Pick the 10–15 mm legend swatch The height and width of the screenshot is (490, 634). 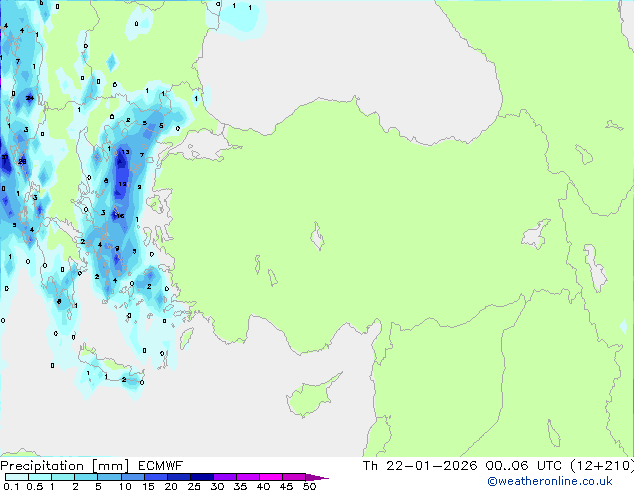(x=132, y=477)
